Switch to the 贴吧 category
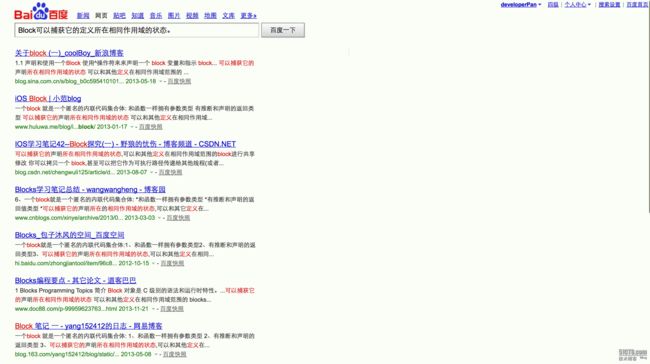 coord(119,16)
